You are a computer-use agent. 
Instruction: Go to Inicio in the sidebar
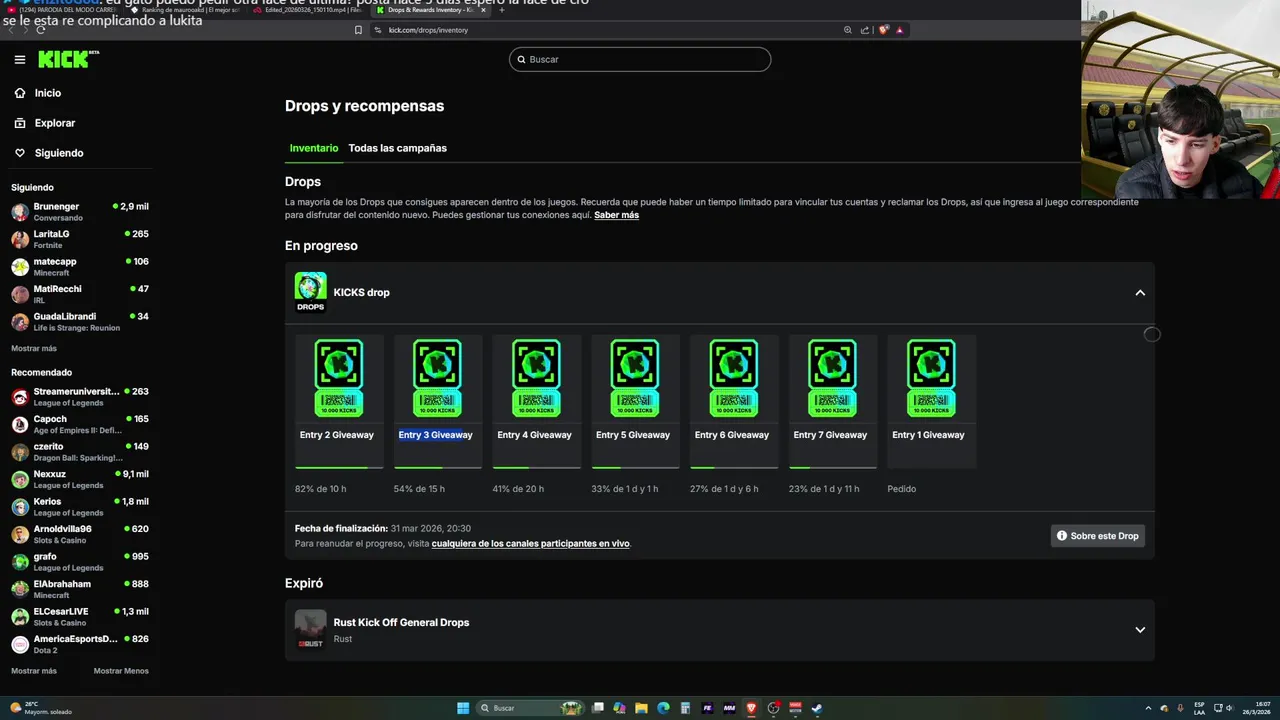coord(47,93)
